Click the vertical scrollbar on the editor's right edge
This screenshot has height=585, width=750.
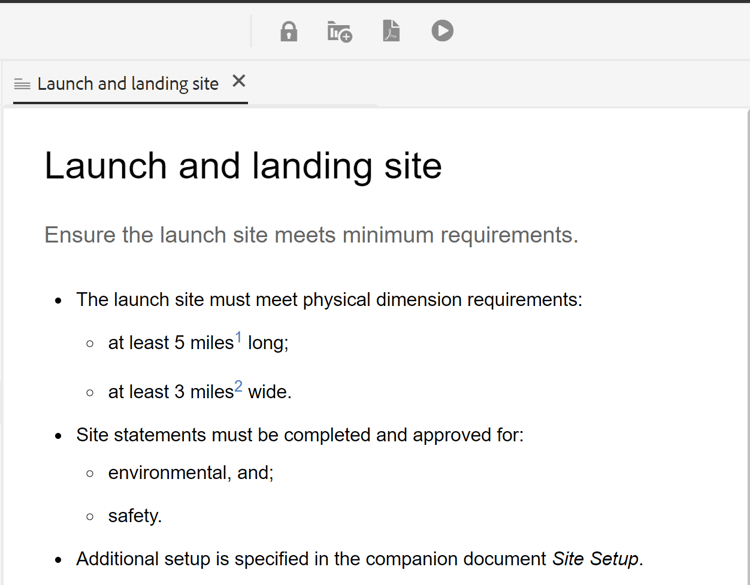(748, 346)
